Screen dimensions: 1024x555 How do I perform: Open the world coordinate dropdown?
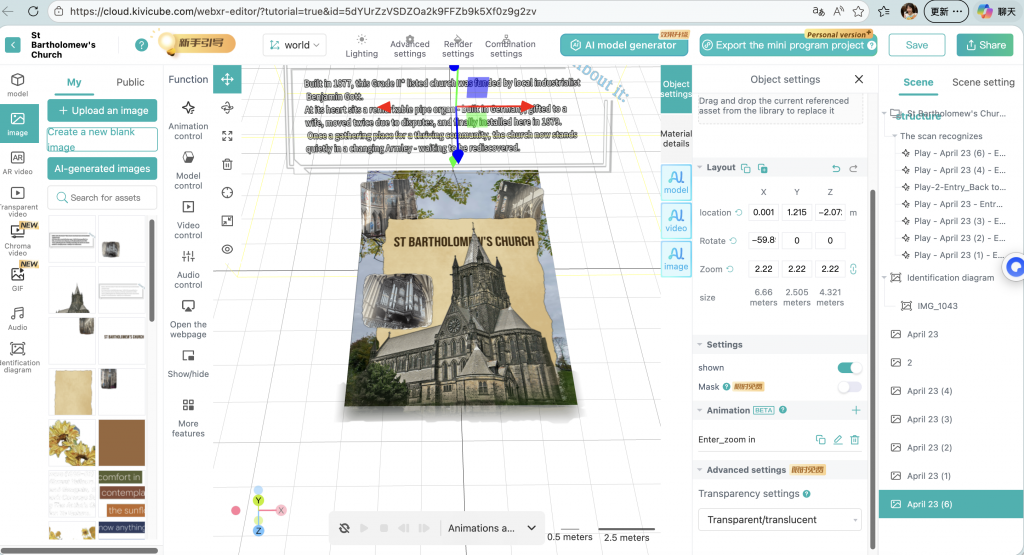coord(295,45)
